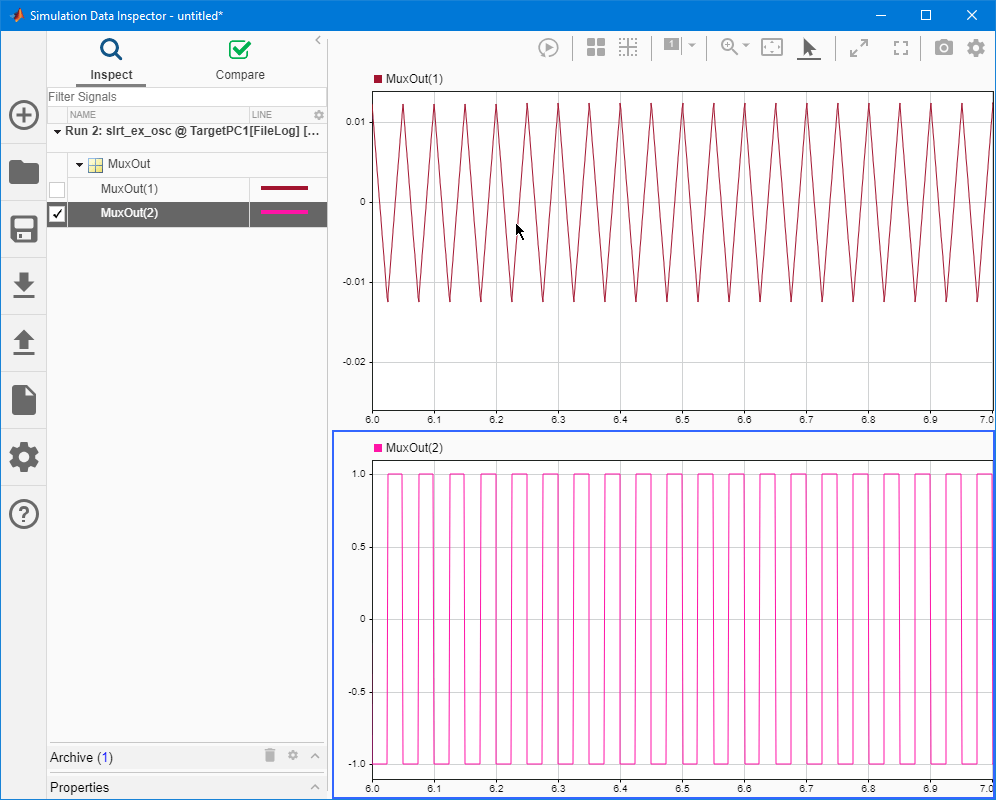Open the Simulation Data Inspector preferences gear
The image size is (996, 800).
pyautogui.click(x=975, y=47)
